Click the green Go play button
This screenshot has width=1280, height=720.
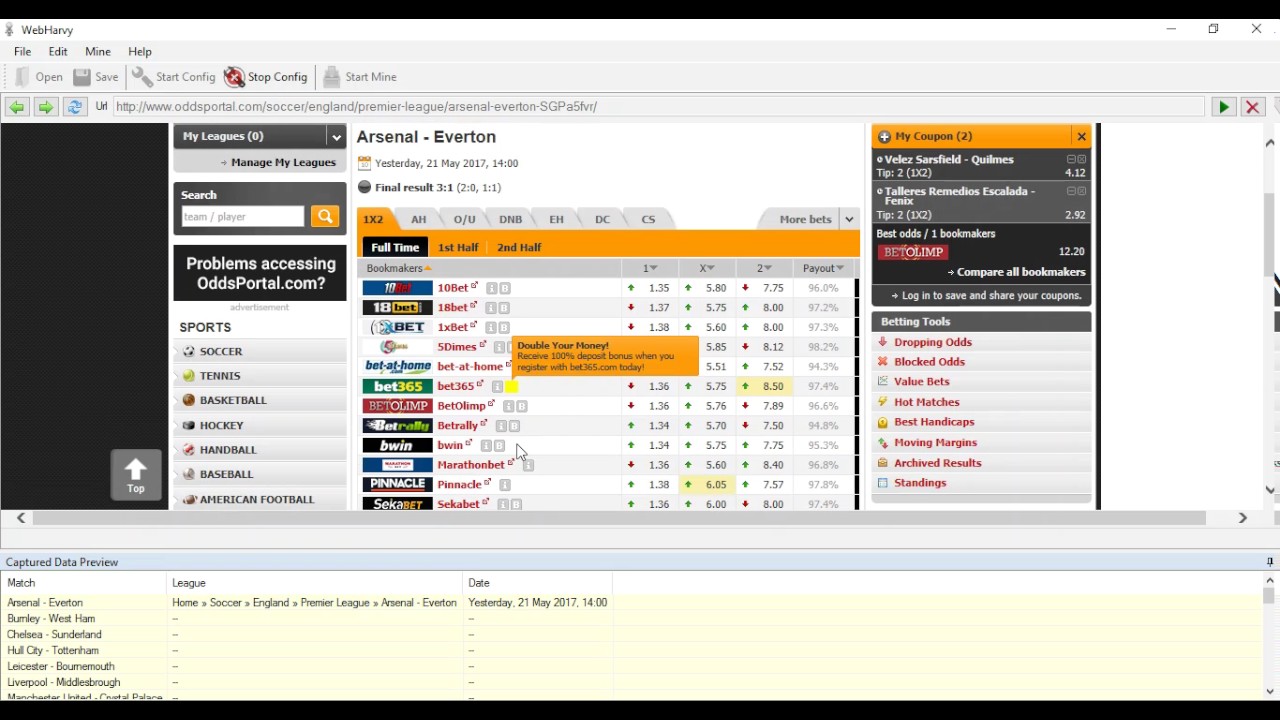coord(1223,107)
